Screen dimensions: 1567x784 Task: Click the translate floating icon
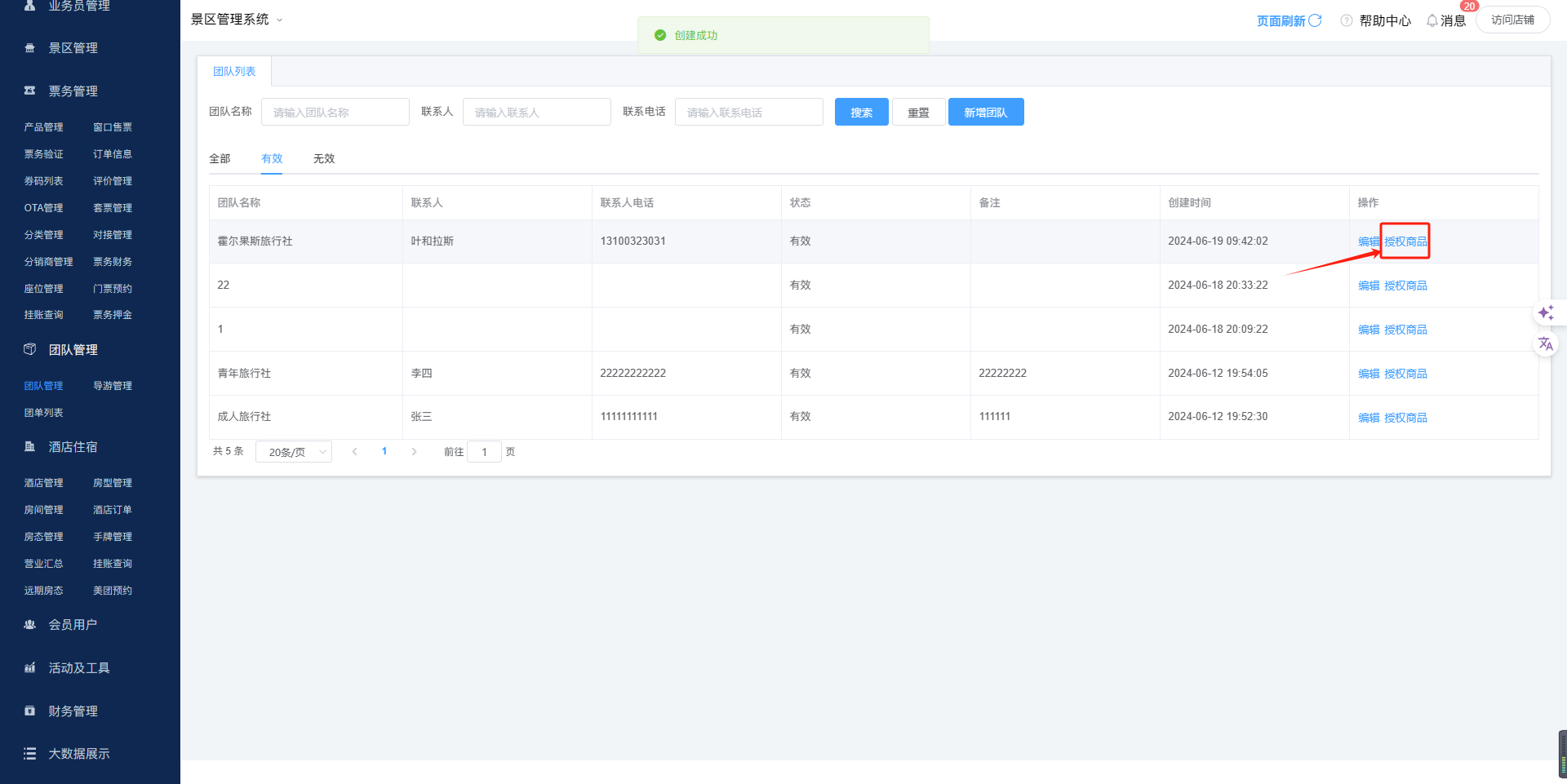pyautogui.click(x=1545, y=344)
